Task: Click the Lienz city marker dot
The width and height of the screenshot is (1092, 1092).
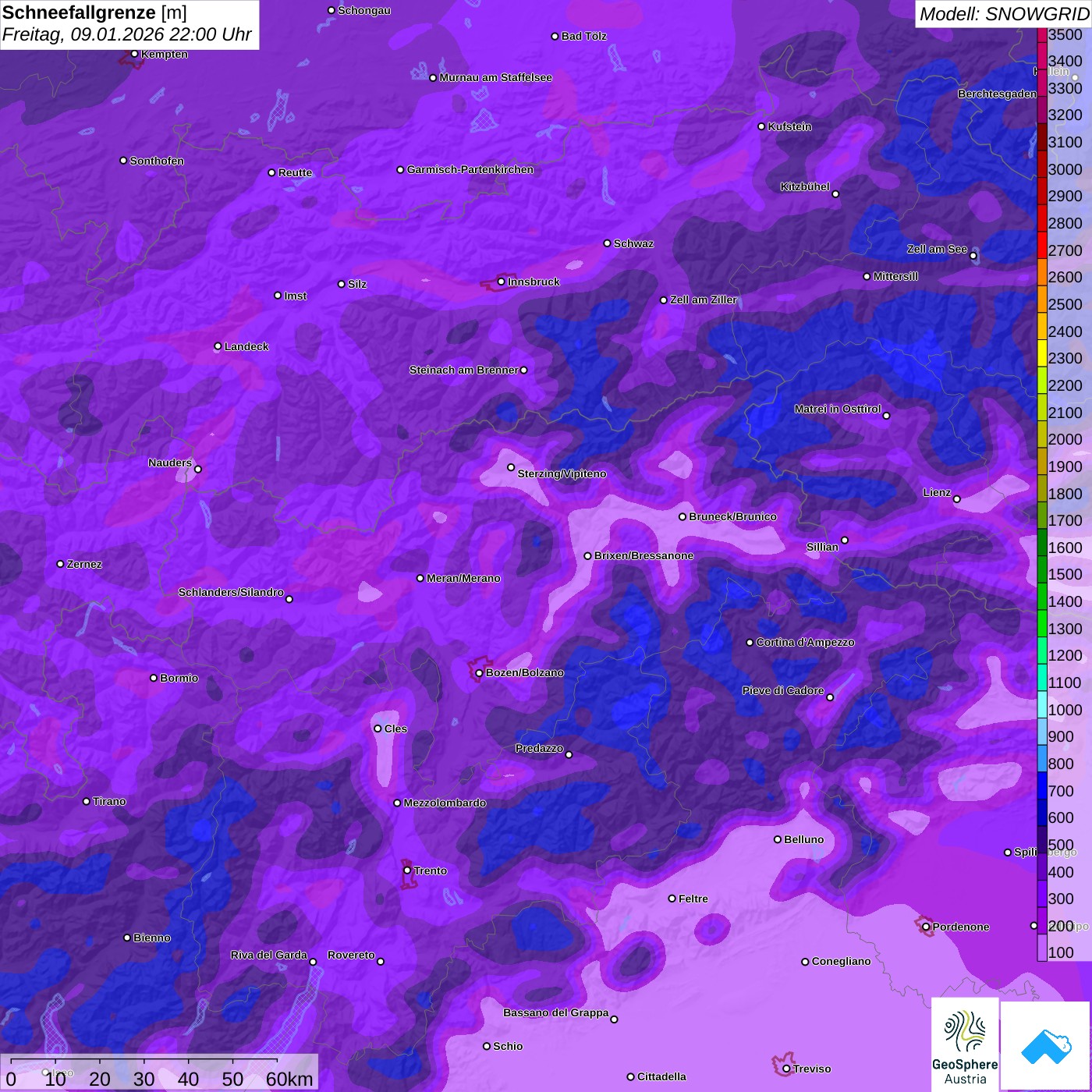Action: [957, 499]
